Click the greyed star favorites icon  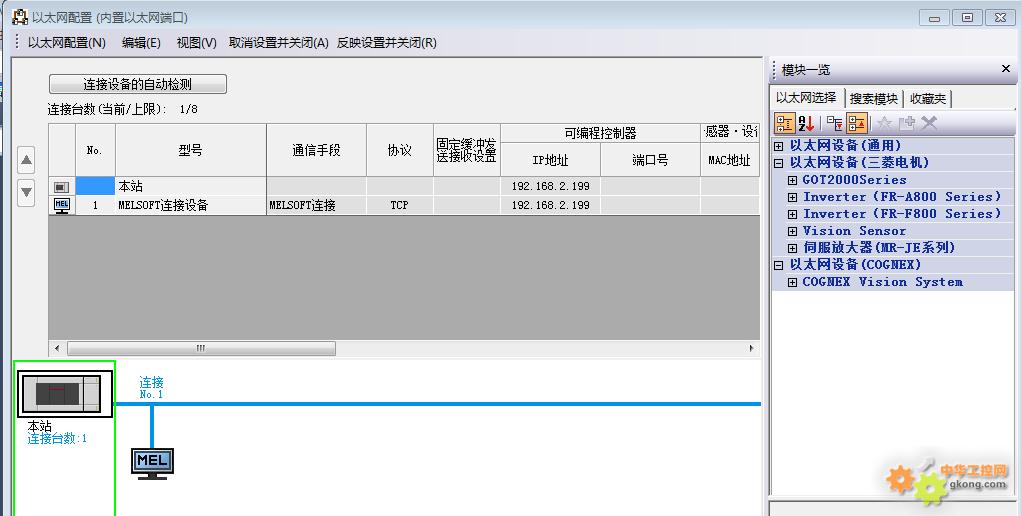(x=884, y=122)
